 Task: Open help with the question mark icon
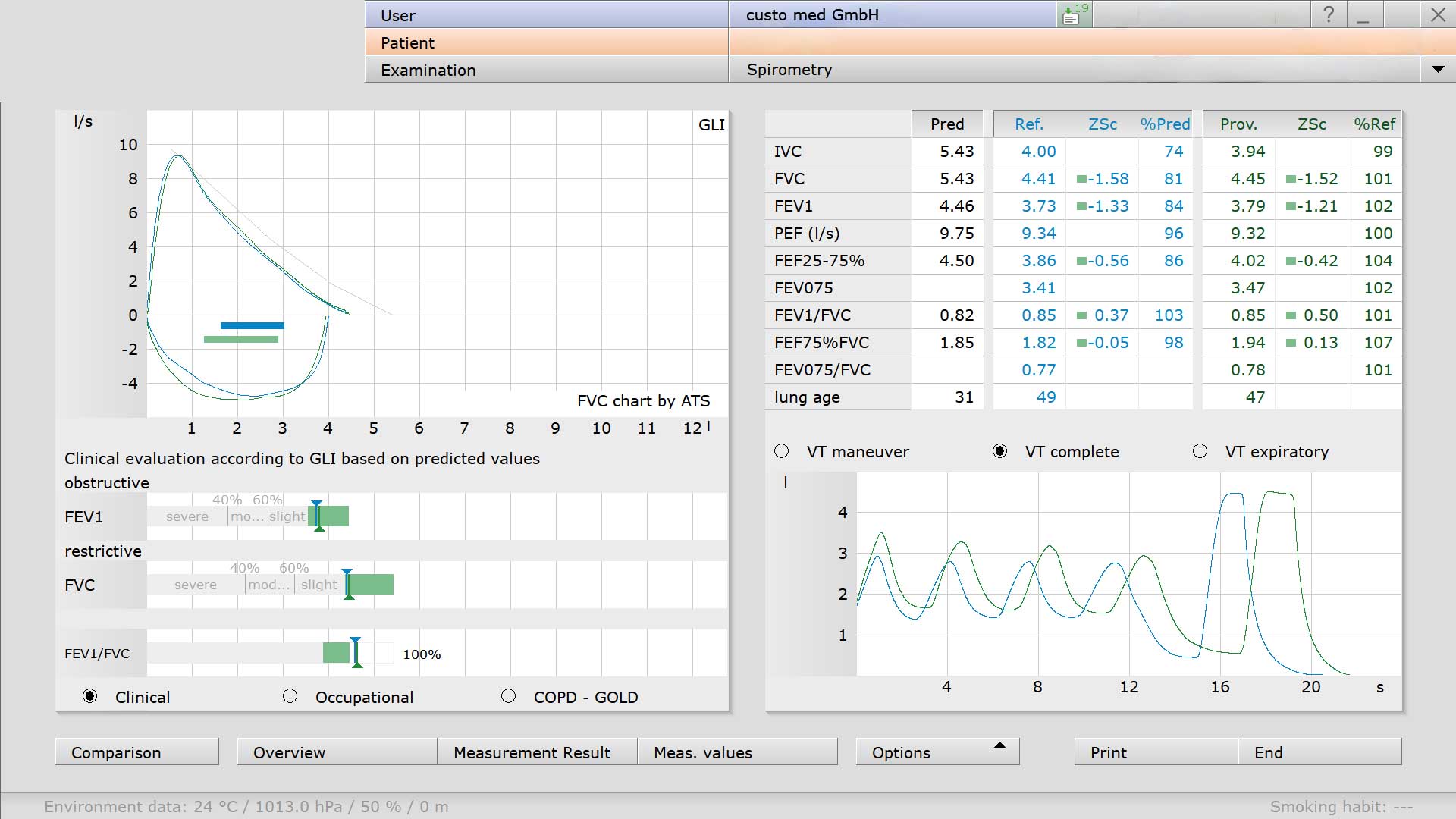coord(1329,14)
